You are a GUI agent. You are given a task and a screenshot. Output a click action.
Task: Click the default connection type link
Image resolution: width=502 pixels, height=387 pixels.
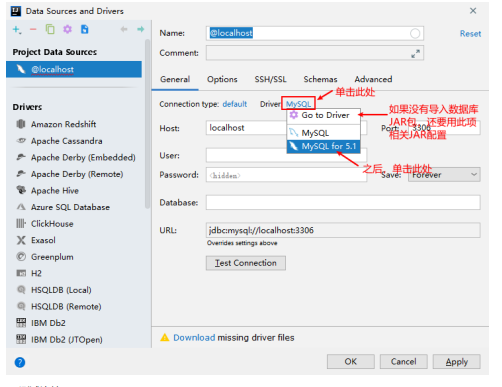click(235, 104)
